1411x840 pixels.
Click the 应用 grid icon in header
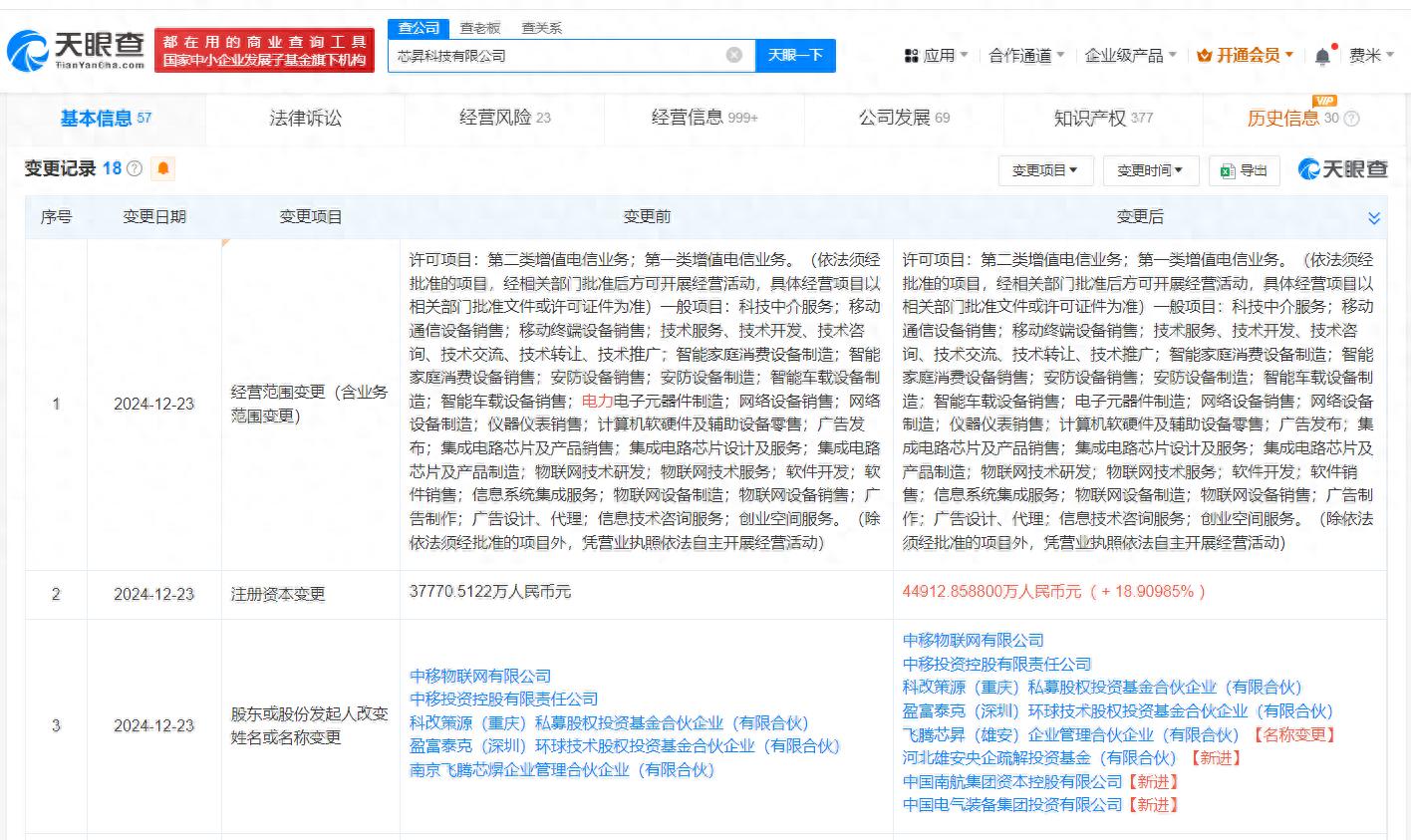(911, 56)
